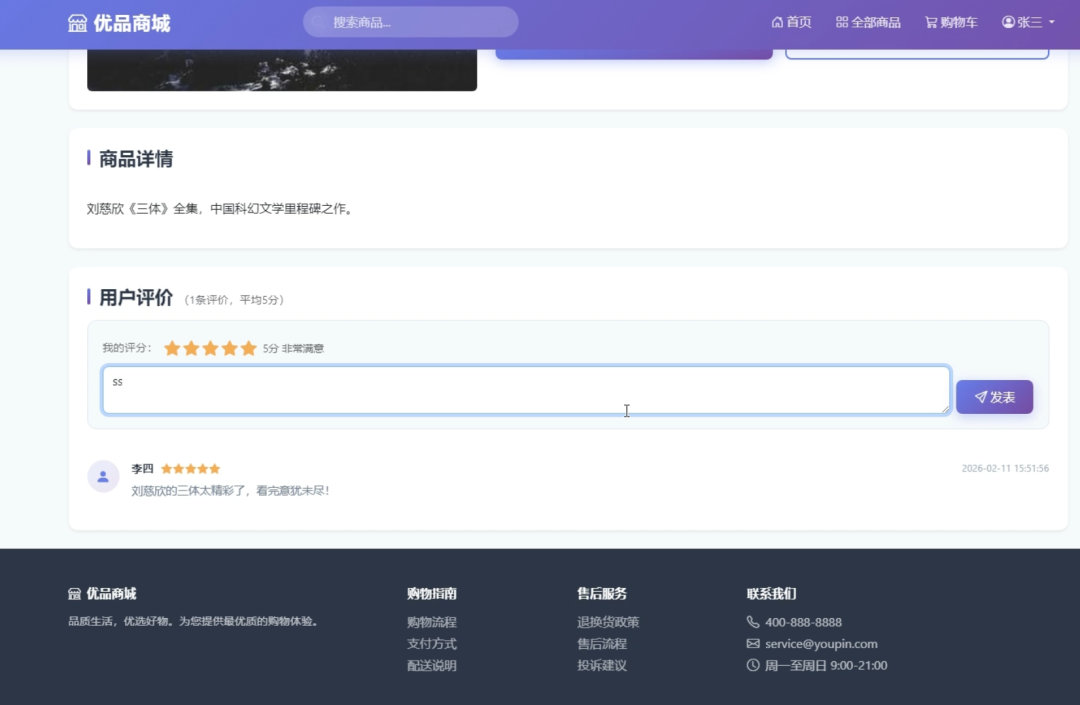Open the 张三 account dropdown arrow
The width and height of the screenshot is (1080, 705).
[x=1052, y=22]
